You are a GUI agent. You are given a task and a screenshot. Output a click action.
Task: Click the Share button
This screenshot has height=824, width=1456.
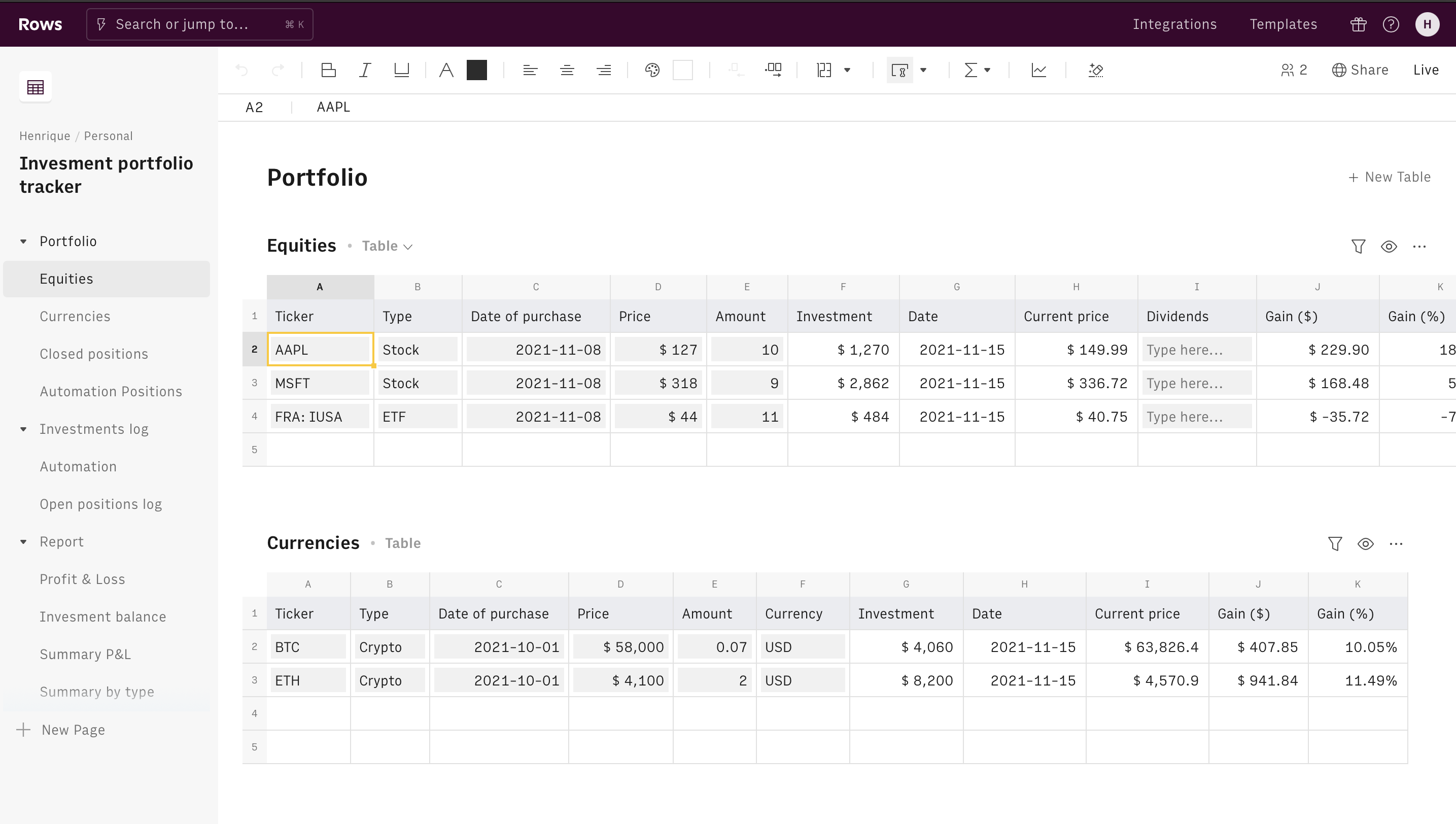coord(1361,70)
